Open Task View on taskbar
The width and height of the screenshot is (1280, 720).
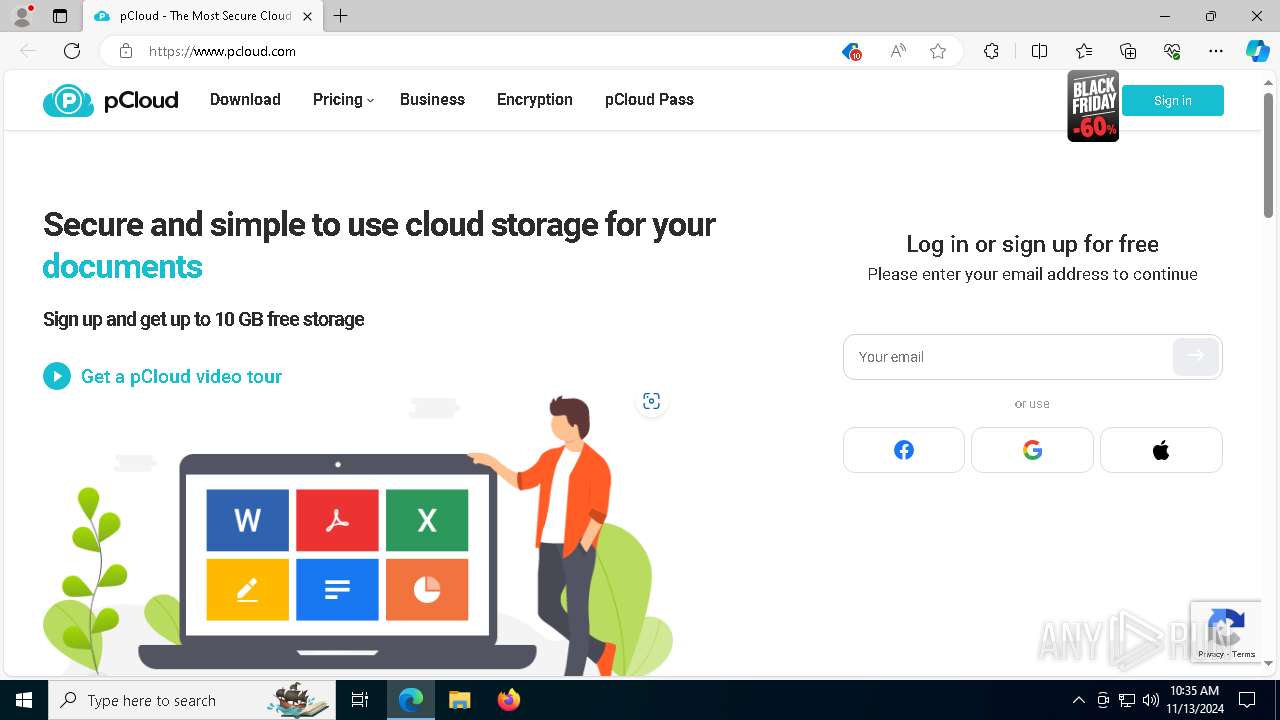360,700
